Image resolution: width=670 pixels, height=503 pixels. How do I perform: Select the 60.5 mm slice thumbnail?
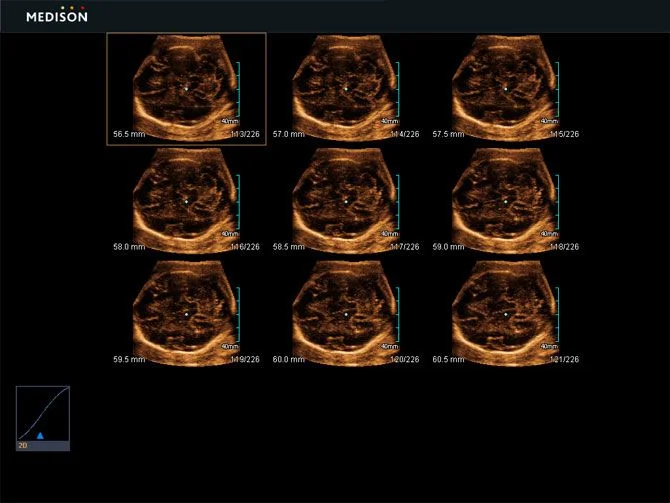(x=506, y=314)
